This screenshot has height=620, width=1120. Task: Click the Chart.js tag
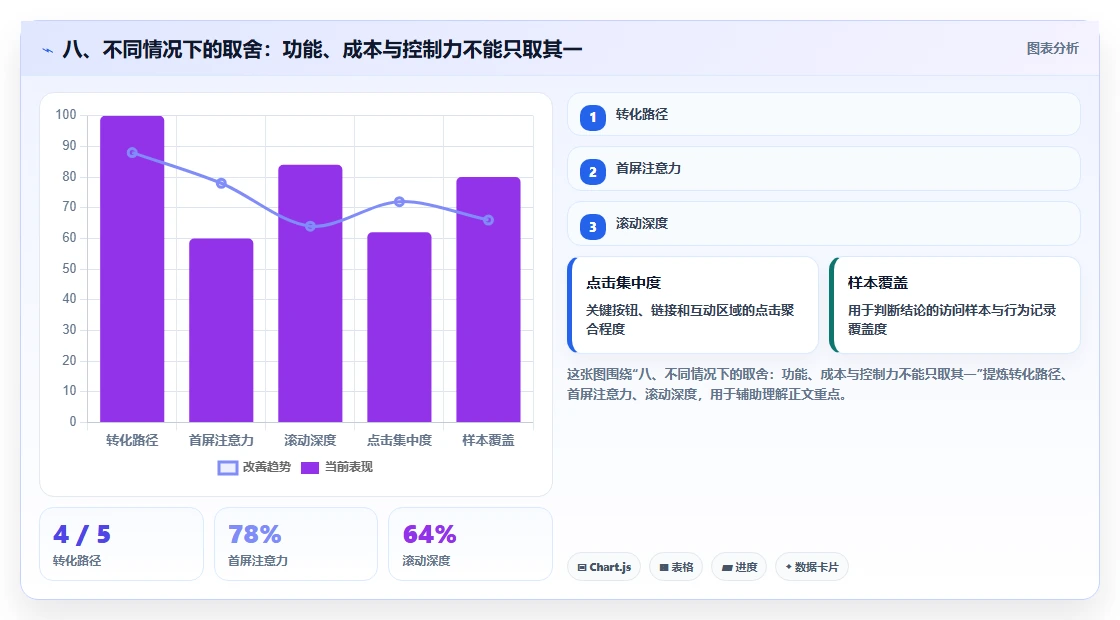click(604, 567)
